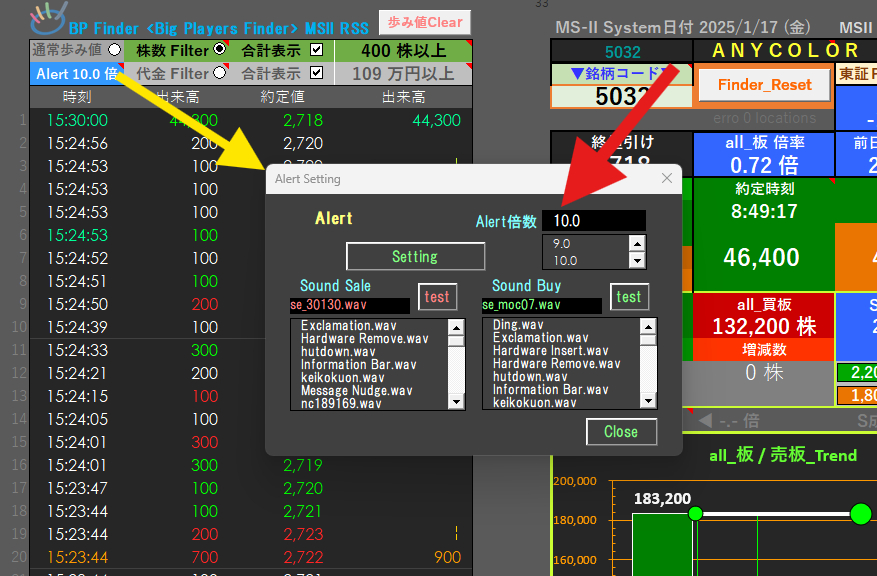Image resolution: width=877 pixels, height=576 pixels.
Task: Click Sound Buy list scroll-down arrow
Action: pos(648,400)
